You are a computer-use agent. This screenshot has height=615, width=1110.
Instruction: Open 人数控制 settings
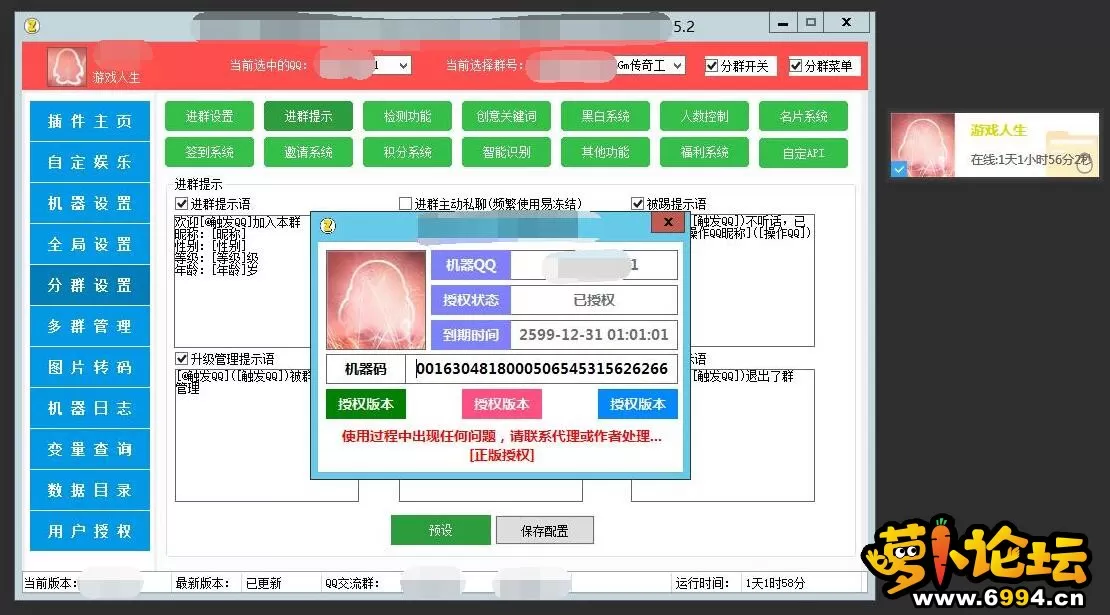coord(704,116)
